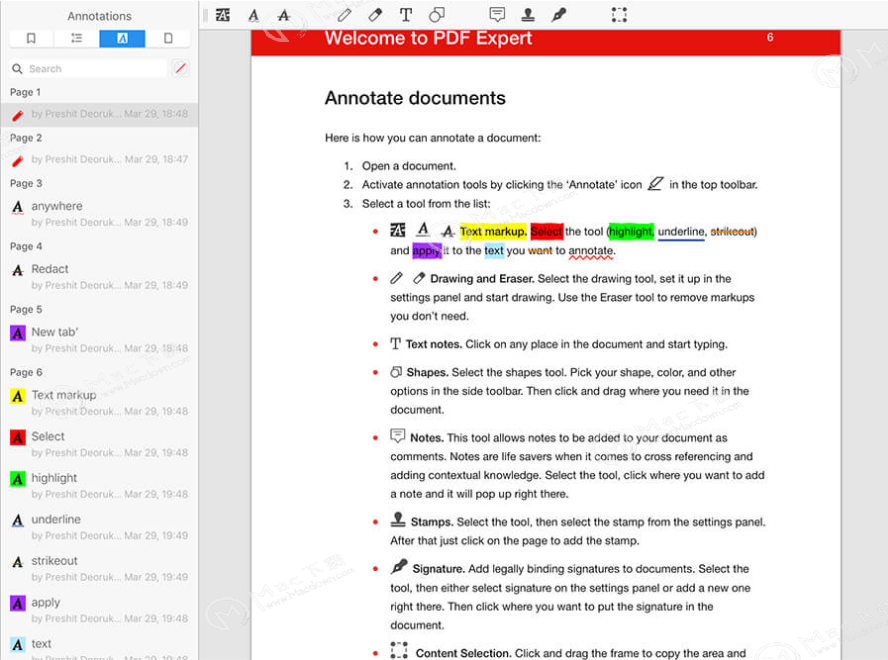Viewport: 888px width, 660px height.
Task: Click the 'Signature.' bold label in document
Action: 438,569
